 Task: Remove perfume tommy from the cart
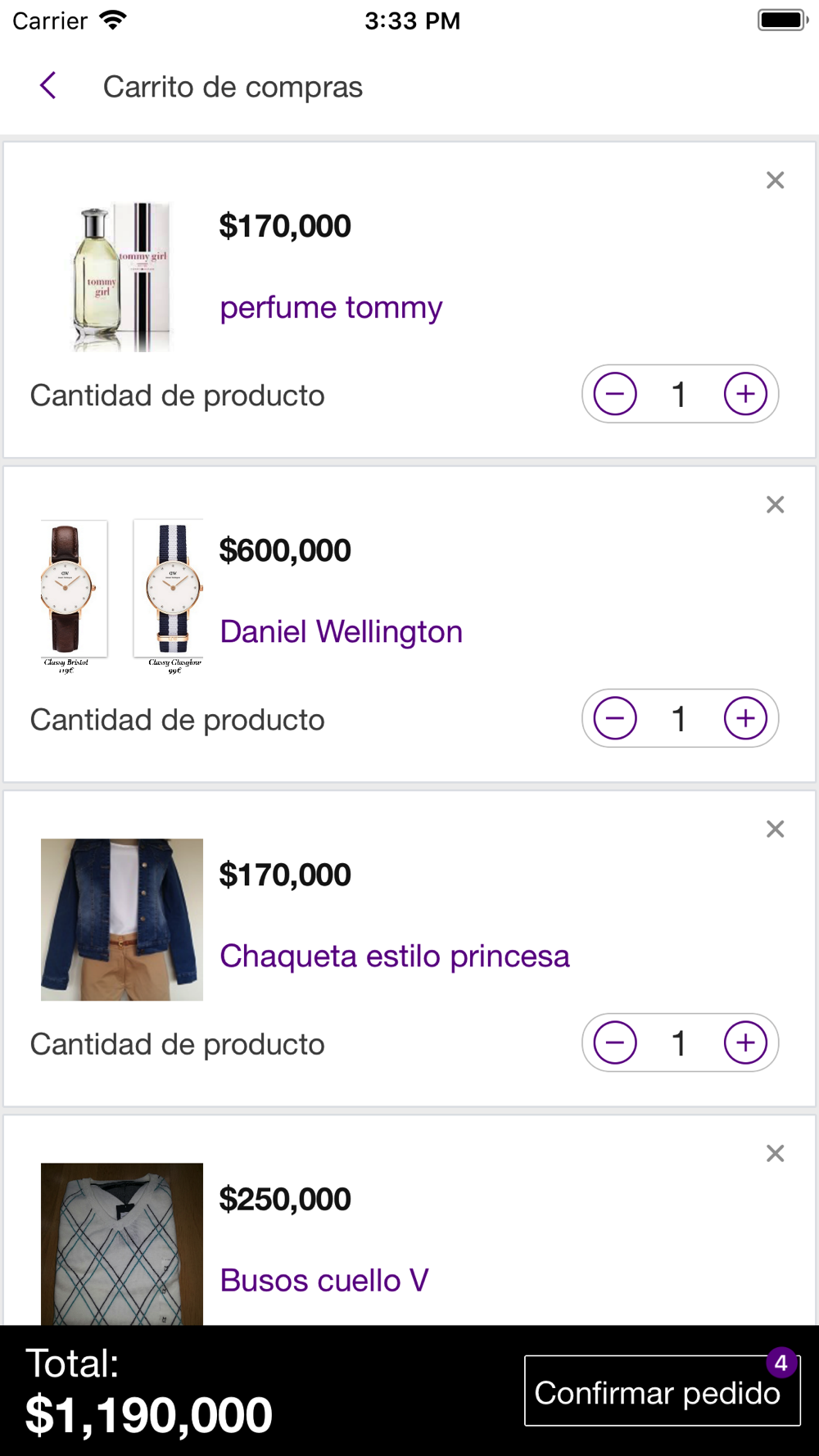click(x=775, y=180)
